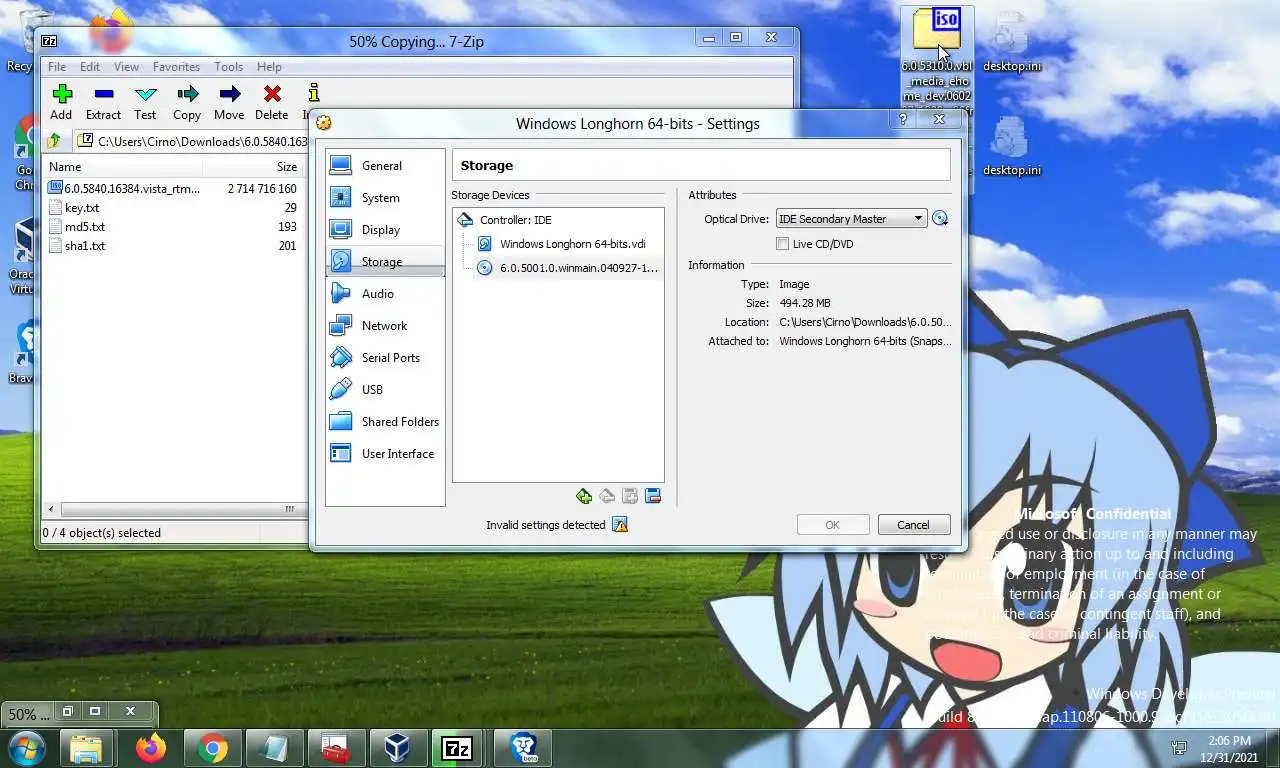Screen dimensions: 1280x768
Task: Open the ISO folder icon on desktop
Action: click(937, 32)
